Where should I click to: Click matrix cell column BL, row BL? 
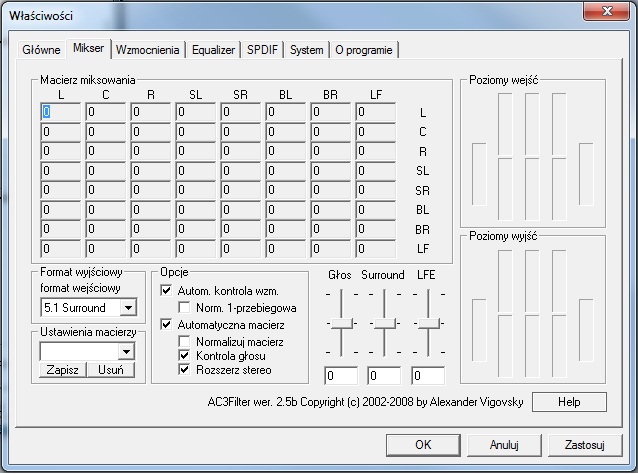(x=286, y=210)
